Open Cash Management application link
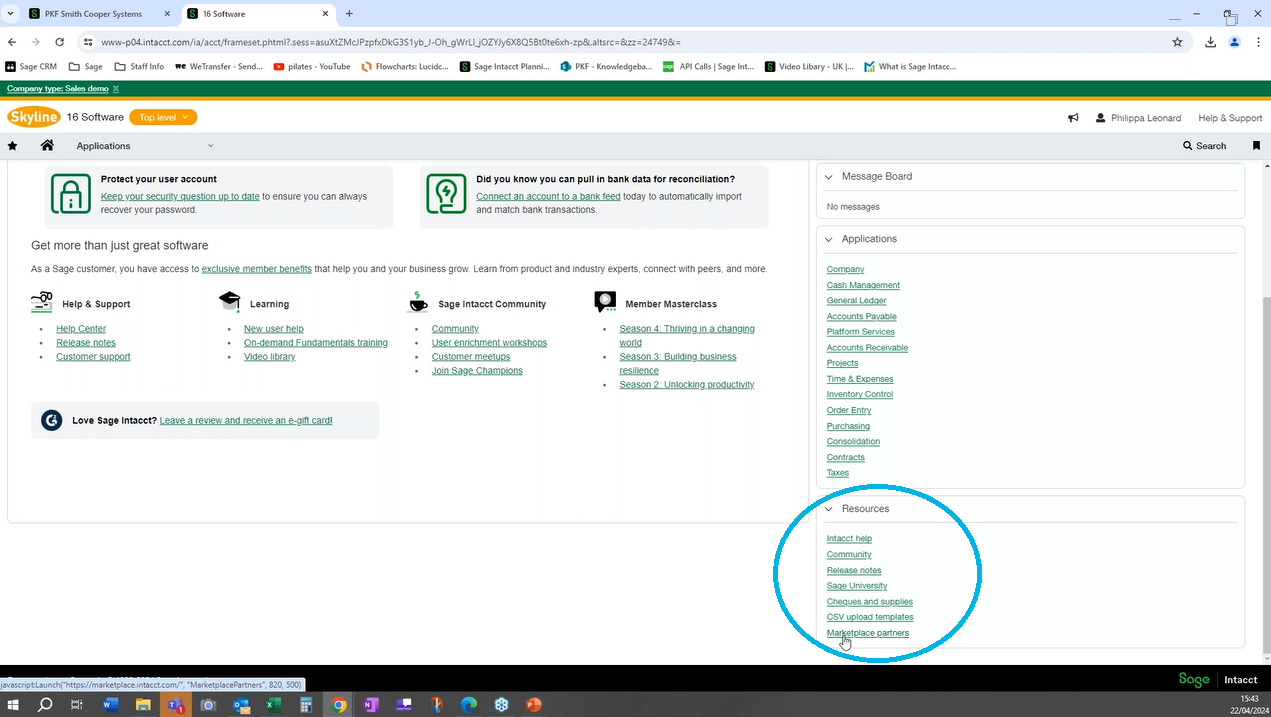The image size is (1271, 717). [863, 286]
